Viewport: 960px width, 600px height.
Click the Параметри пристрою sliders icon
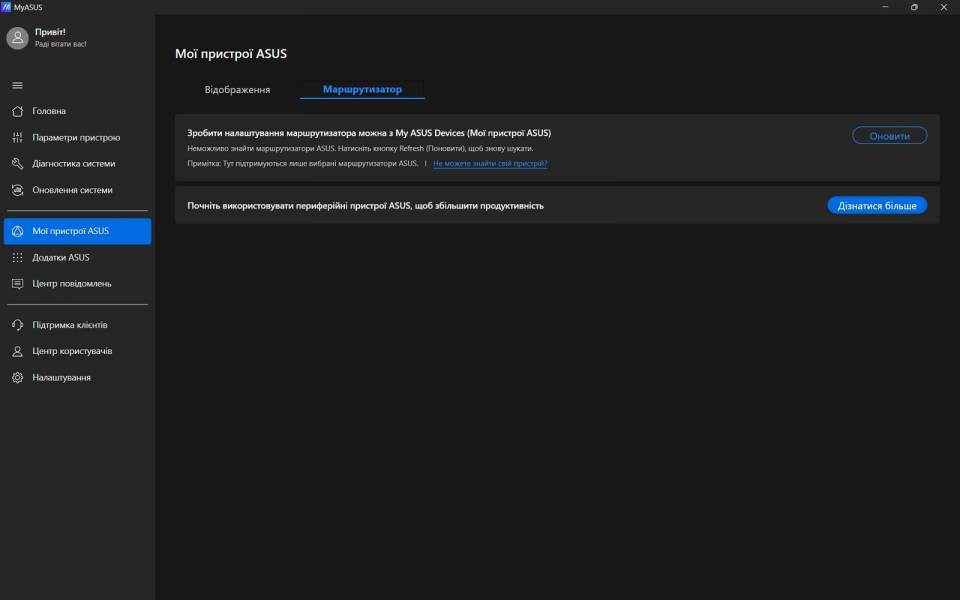(x=17, y=137)
